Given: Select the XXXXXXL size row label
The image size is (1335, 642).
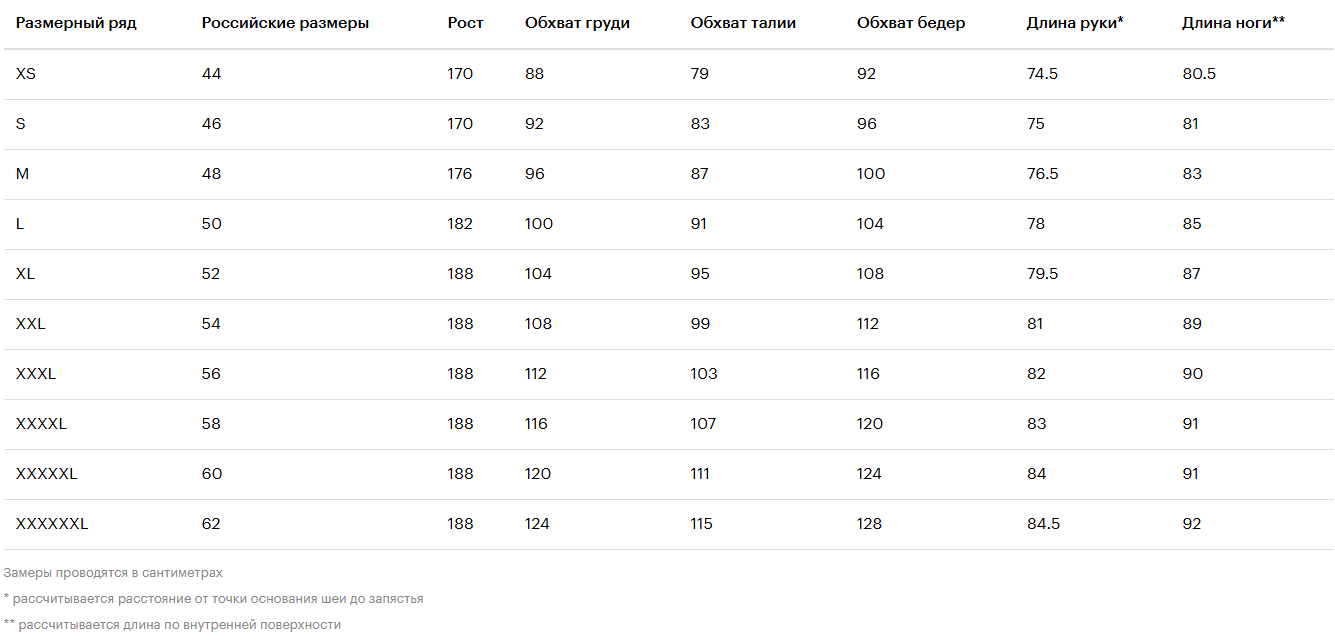Looking at the screenshot, I should click(52, 524).
